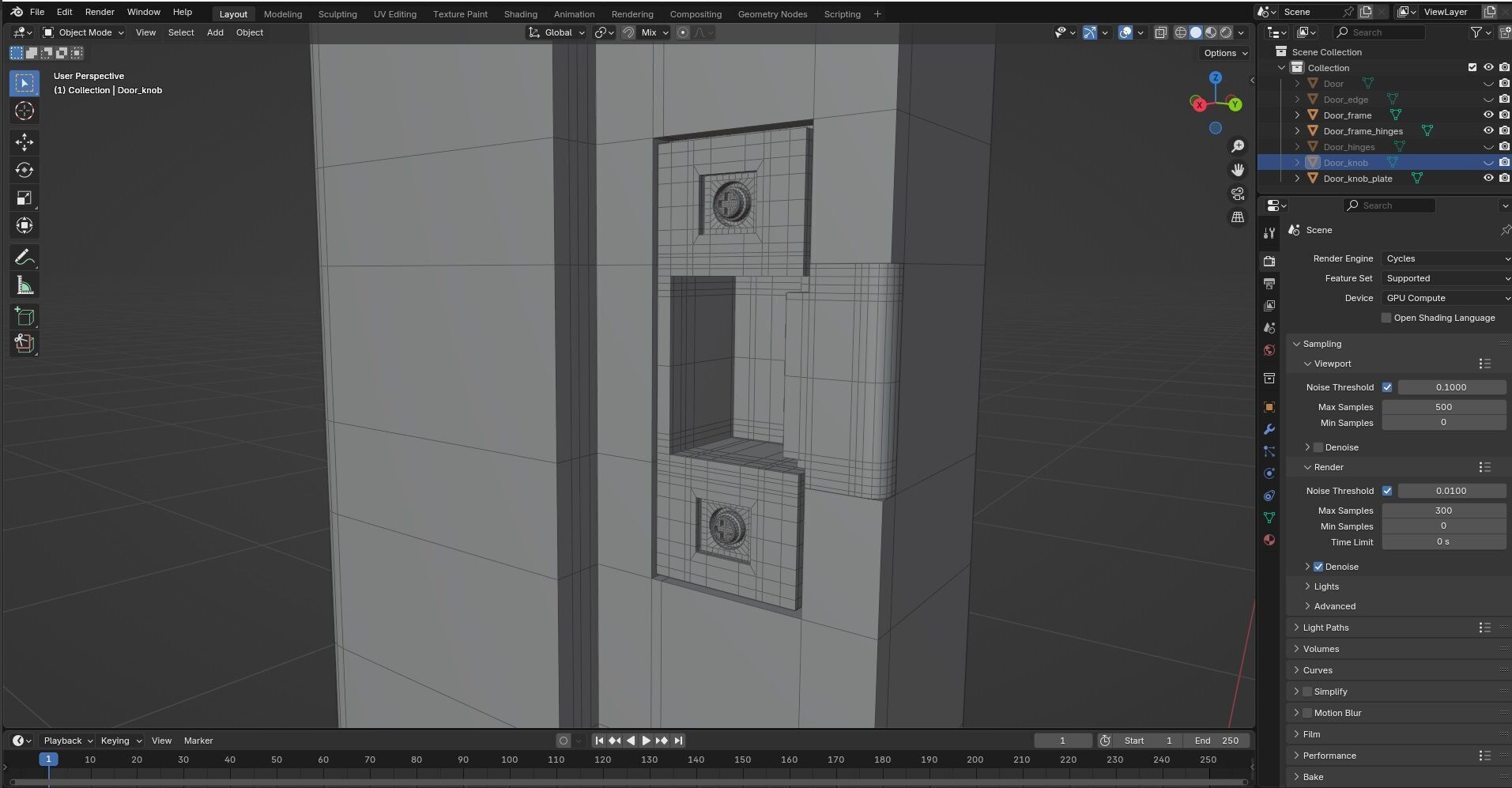Hide Door_knob_plate via eye icon
The width and height of the screenshot is (1512, 788).
point(1488,179)
